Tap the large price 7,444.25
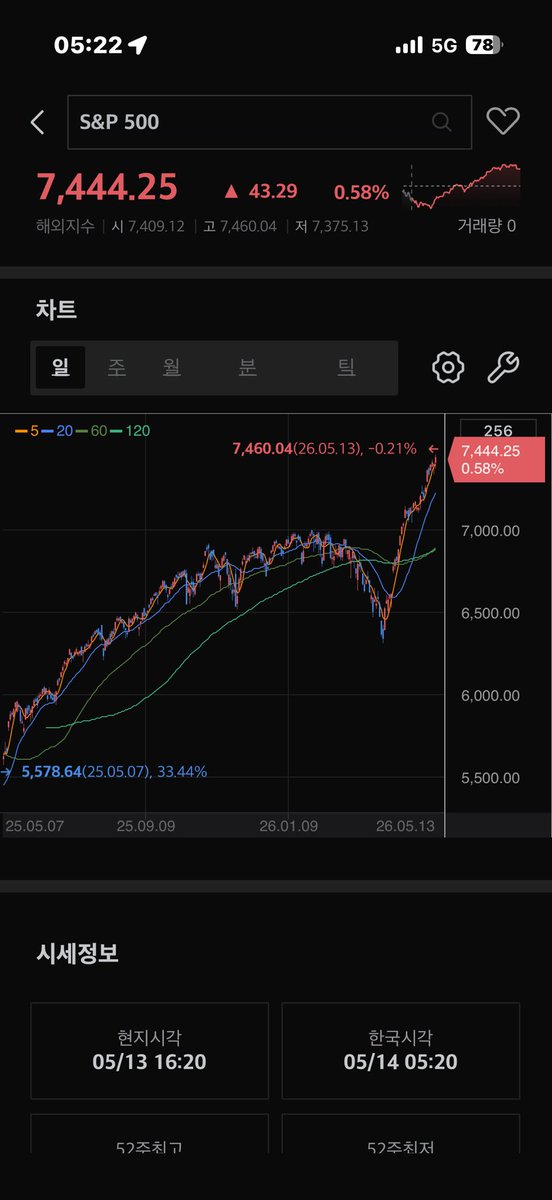Viewport: 552px width, 1200px height. click(107, 187)
